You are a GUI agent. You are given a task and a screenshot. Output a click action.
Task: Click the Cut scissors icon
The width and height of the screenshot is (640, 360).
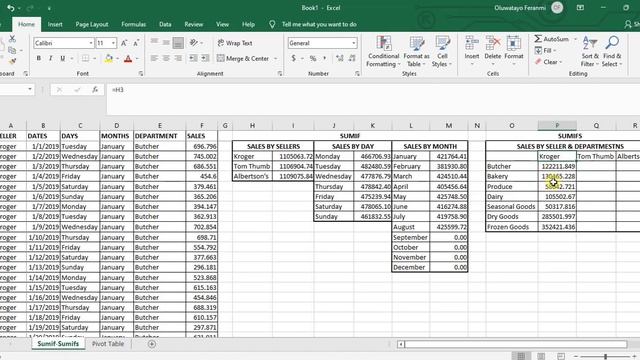click(x=12, y=39)
